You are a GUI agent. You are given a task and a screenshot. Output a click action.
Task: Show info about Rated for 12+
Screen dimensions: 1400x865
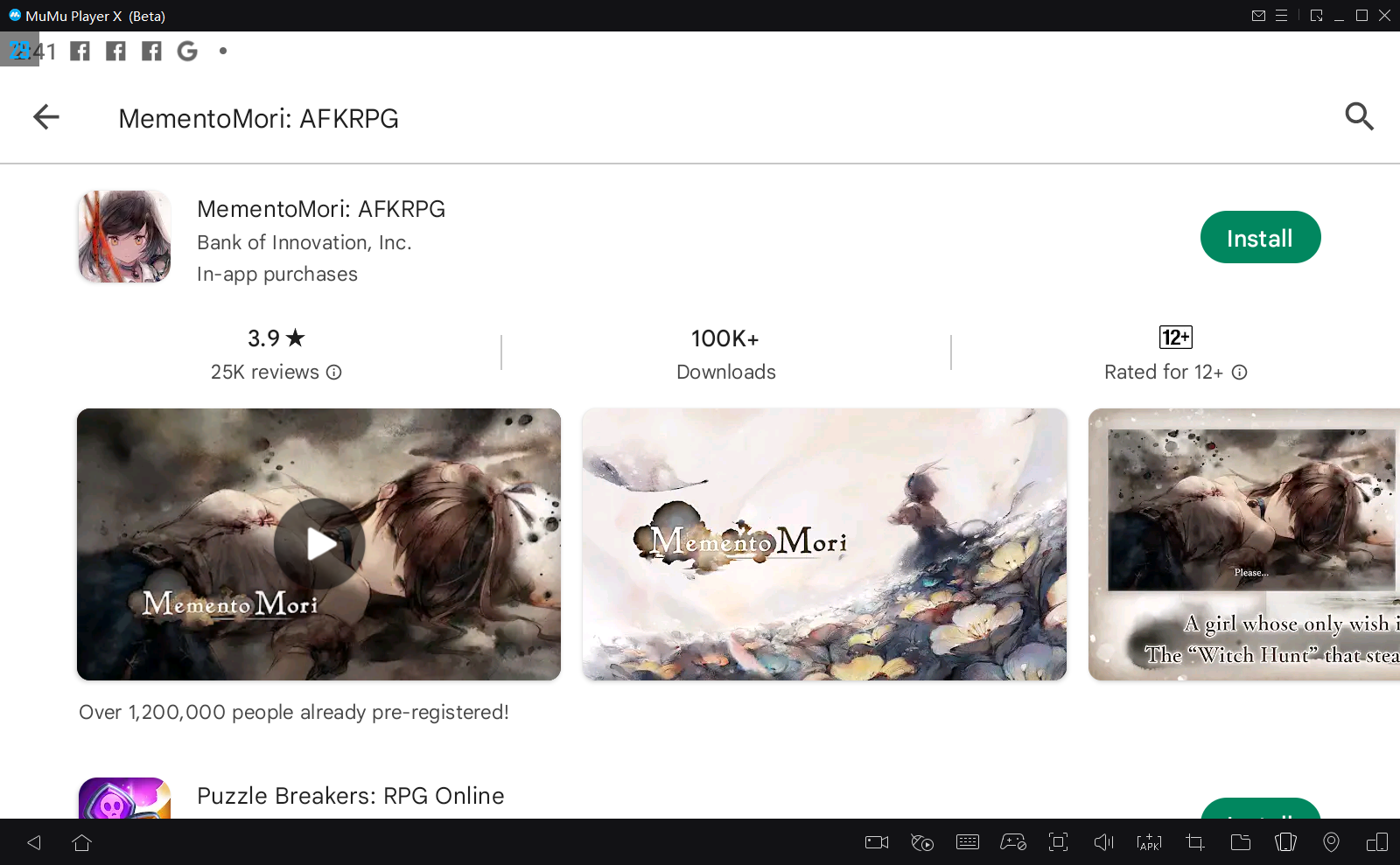pos(1239,373)
